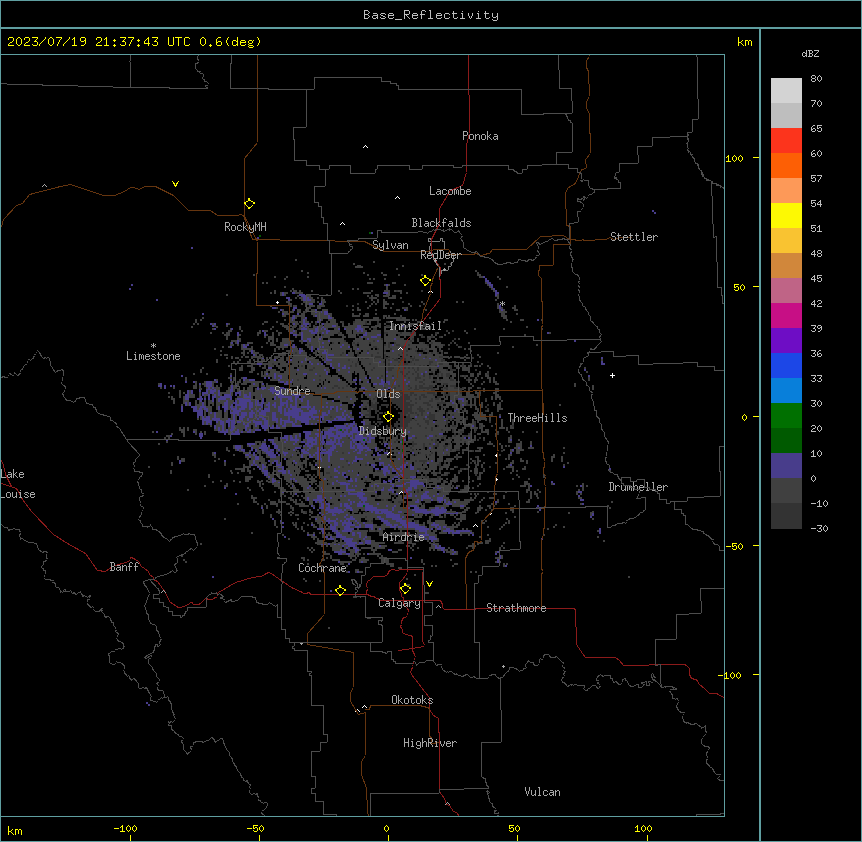Image resolution: width=862 pixels, height=842 pixels.
Task: Click the Sylvan city label
Action: pos(390,245)
